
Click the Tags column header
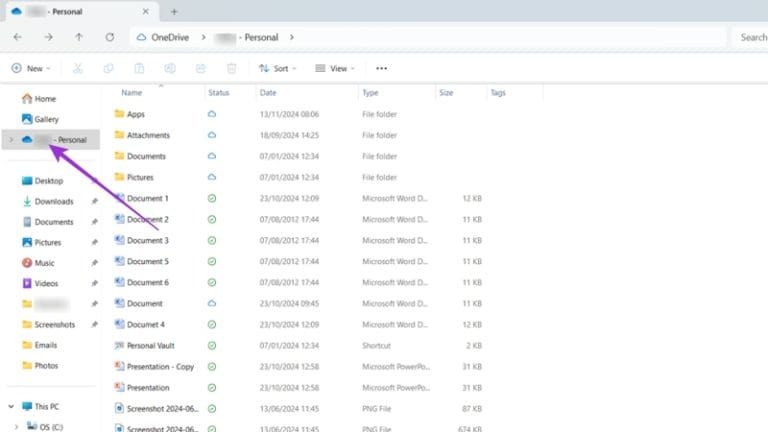pos(498,93)
